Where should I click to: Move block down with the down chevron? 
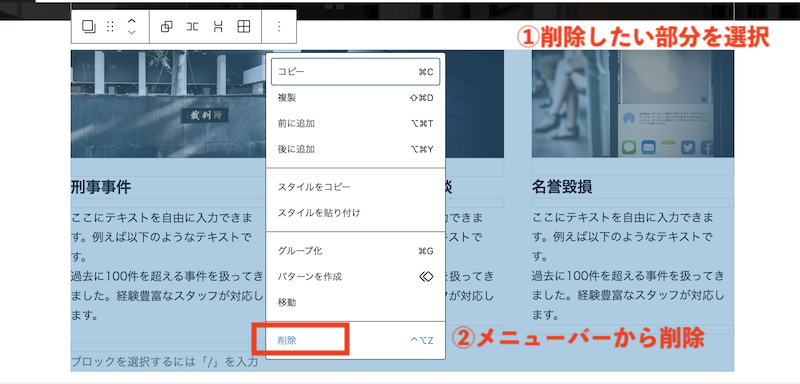pyautogui.click(x=132, y=33)
